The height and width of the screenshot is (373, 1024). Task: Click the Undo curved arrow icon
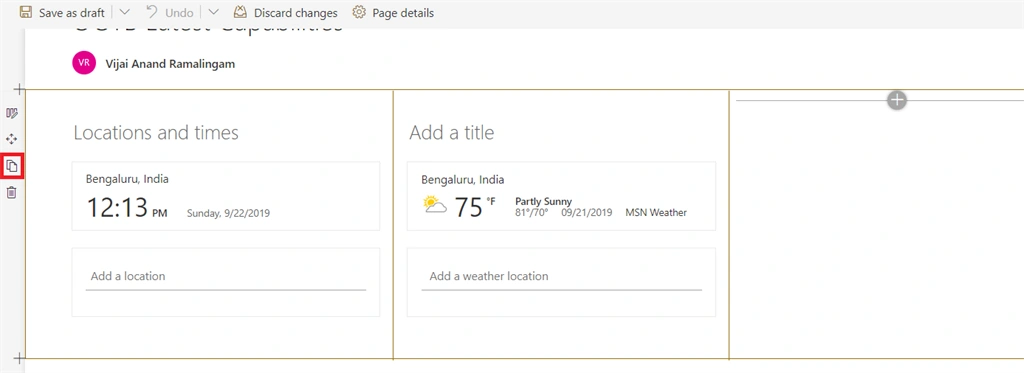tap(152, 12)
